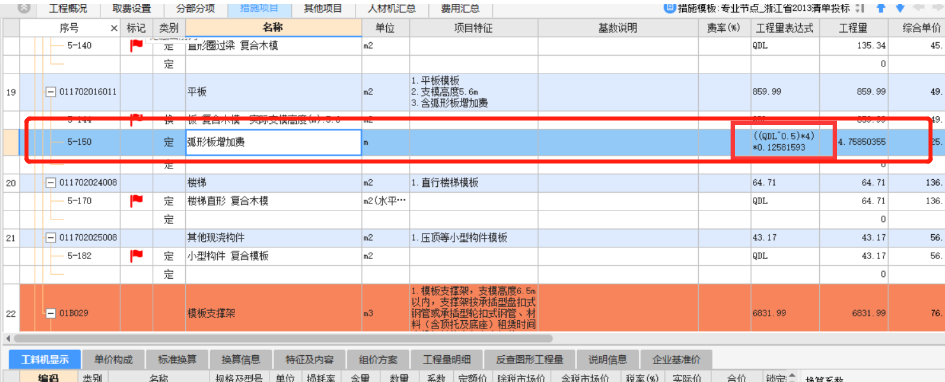Screen dimensions: 945x382
Task: Click the 6831.99 quantity expression cell
Action: click(x=784, y=313)
